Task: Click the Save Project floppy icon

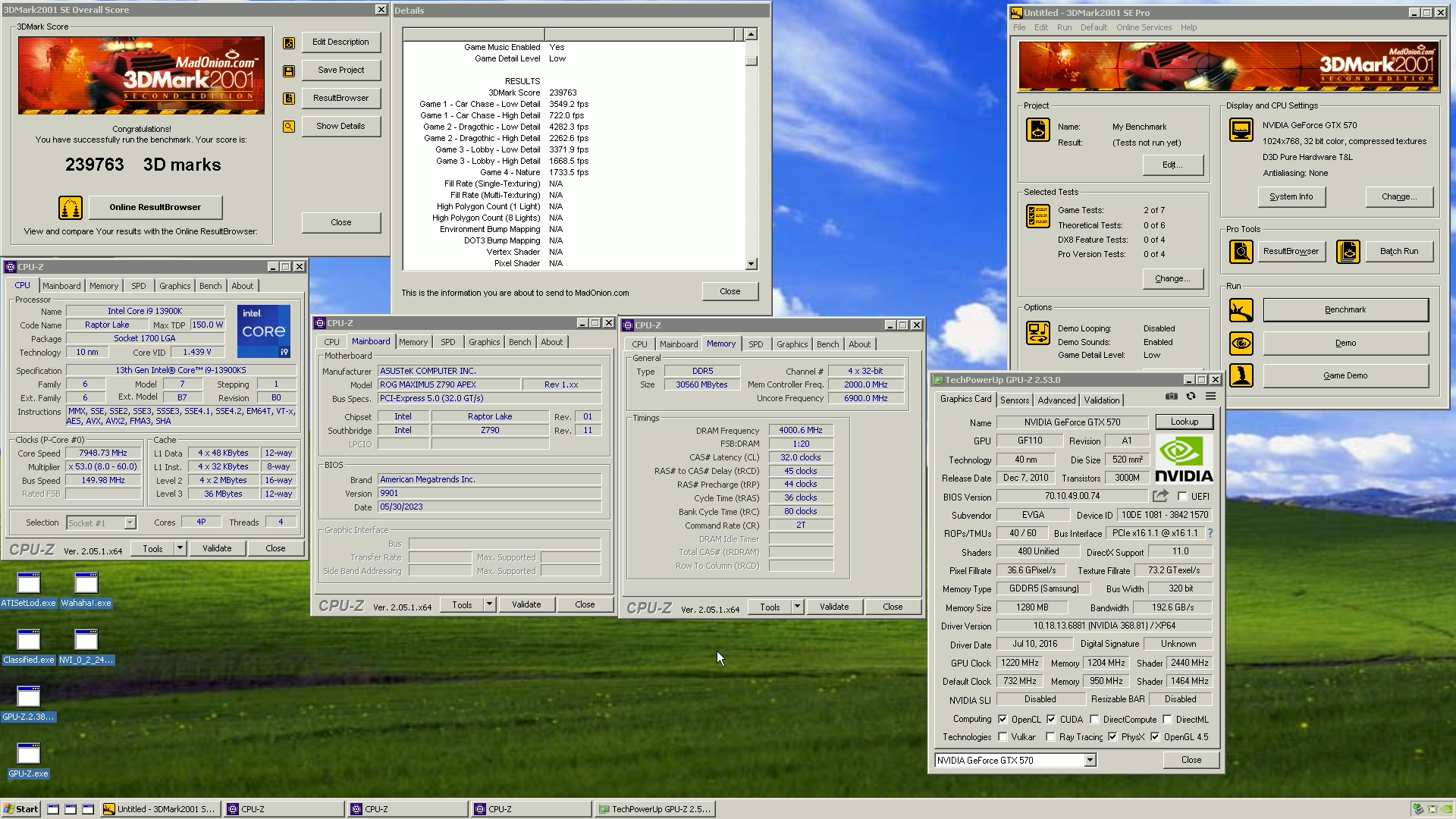Action: tap(289, 71)
